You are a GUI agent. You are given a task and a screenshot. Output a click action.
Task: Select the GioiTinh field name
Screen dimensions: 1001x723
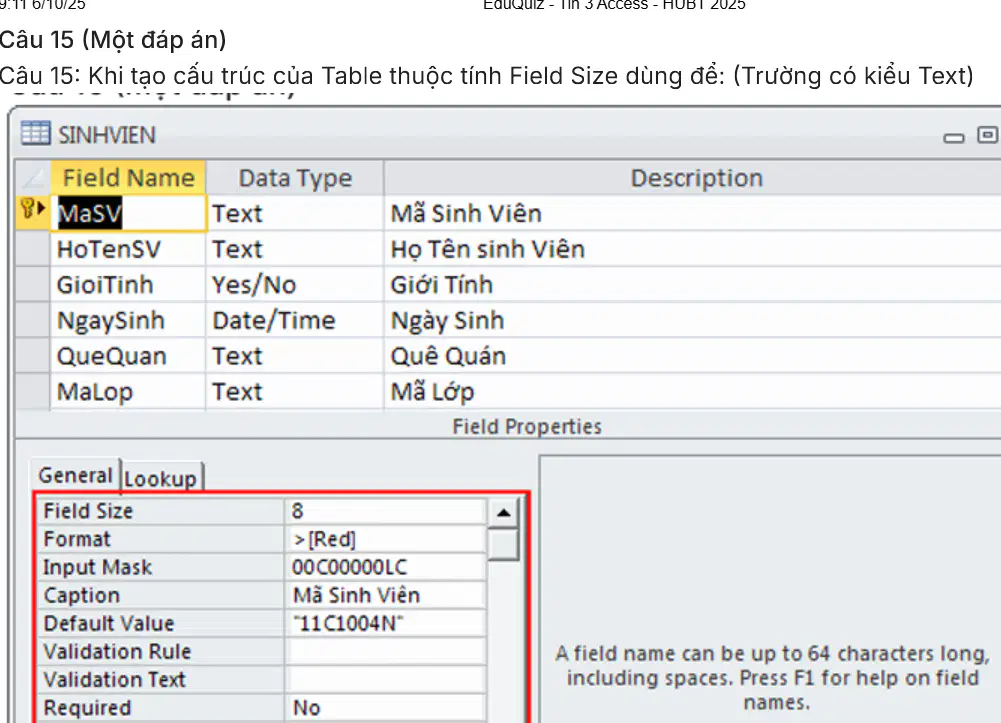[x=128, y=285]
